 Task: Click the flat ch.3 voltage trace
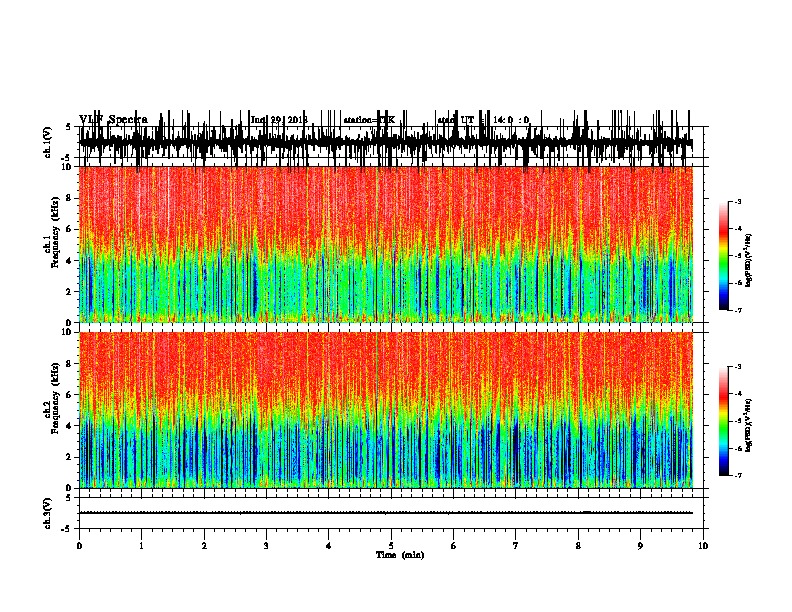(386, 513)
